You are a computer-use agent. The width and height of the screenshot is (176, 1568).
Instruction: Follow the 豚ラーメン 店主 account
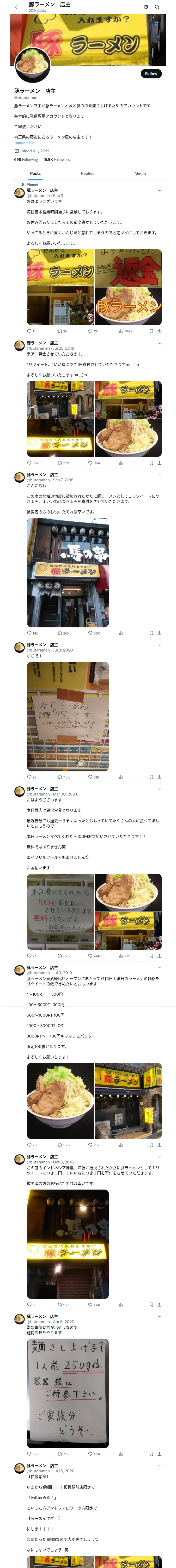(151, 73)
